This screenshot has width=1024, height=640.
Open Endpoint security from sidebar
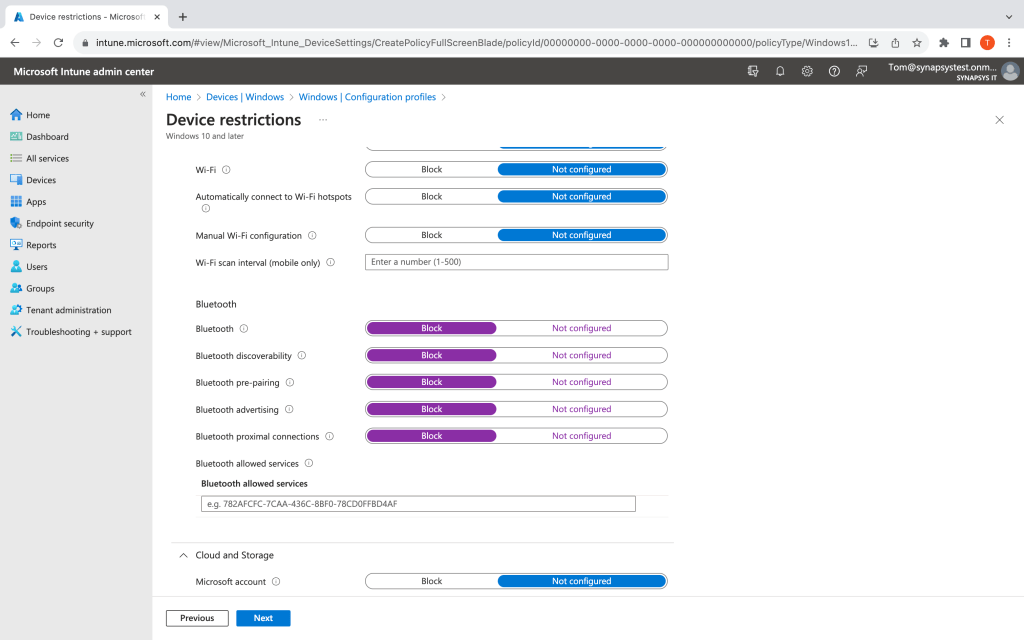click(59, 223)
